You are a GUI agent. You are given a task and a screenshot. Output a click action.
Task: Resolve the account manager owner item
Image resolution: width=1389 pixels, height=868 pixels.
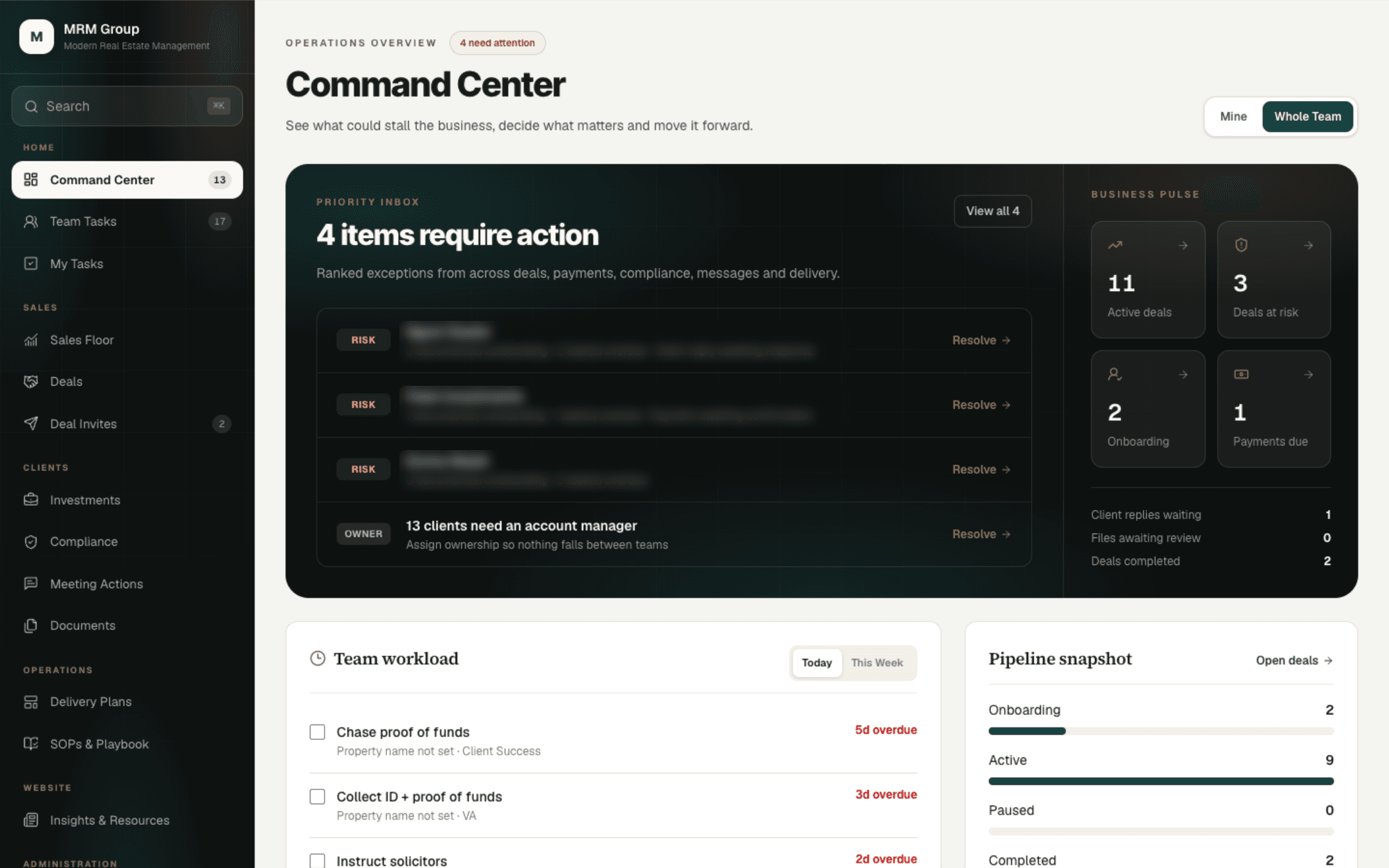981,534
